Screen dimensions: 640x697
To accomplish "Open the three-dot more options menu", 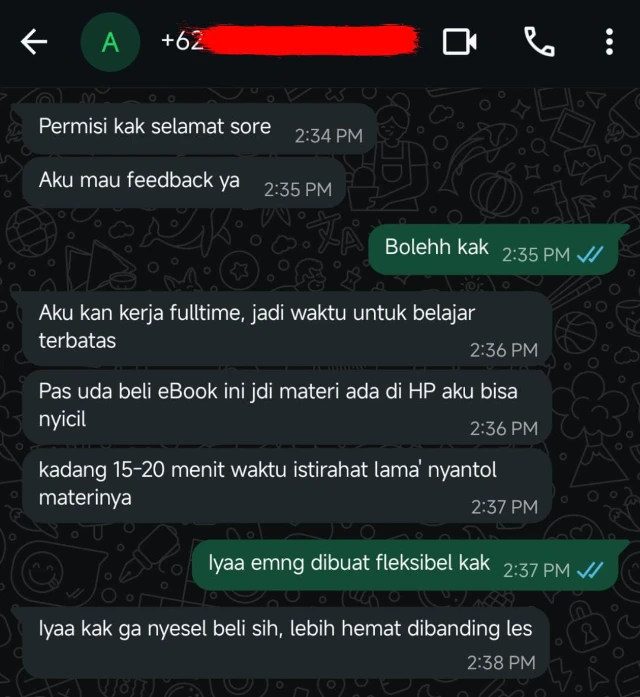I will pyautogui.click(x=609, y=42).
